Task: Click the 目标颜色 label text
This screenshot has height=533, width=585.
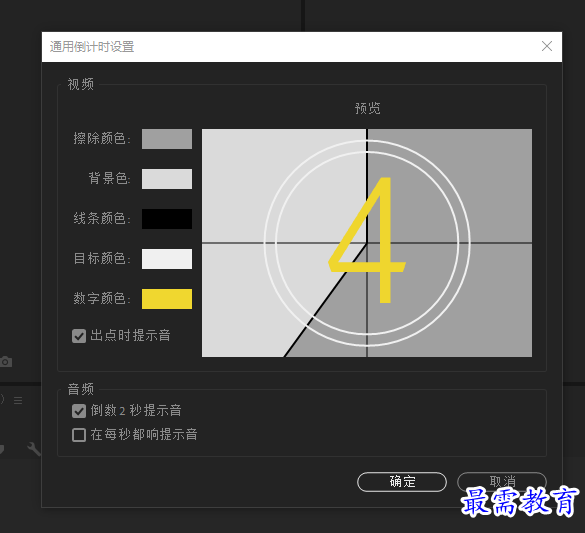Action: [102, 258]
